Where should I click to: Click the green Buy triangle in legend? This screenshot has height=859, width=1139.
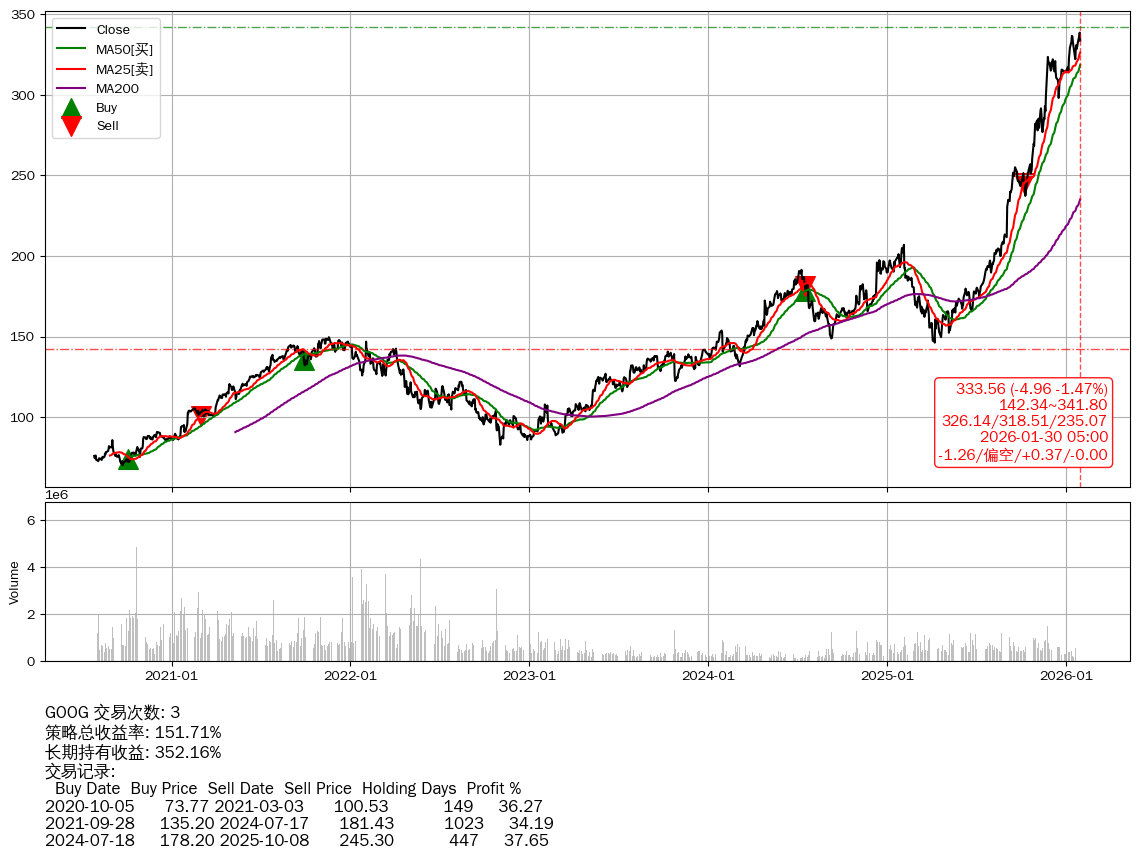pyautogui.click(x=71, y=107)
